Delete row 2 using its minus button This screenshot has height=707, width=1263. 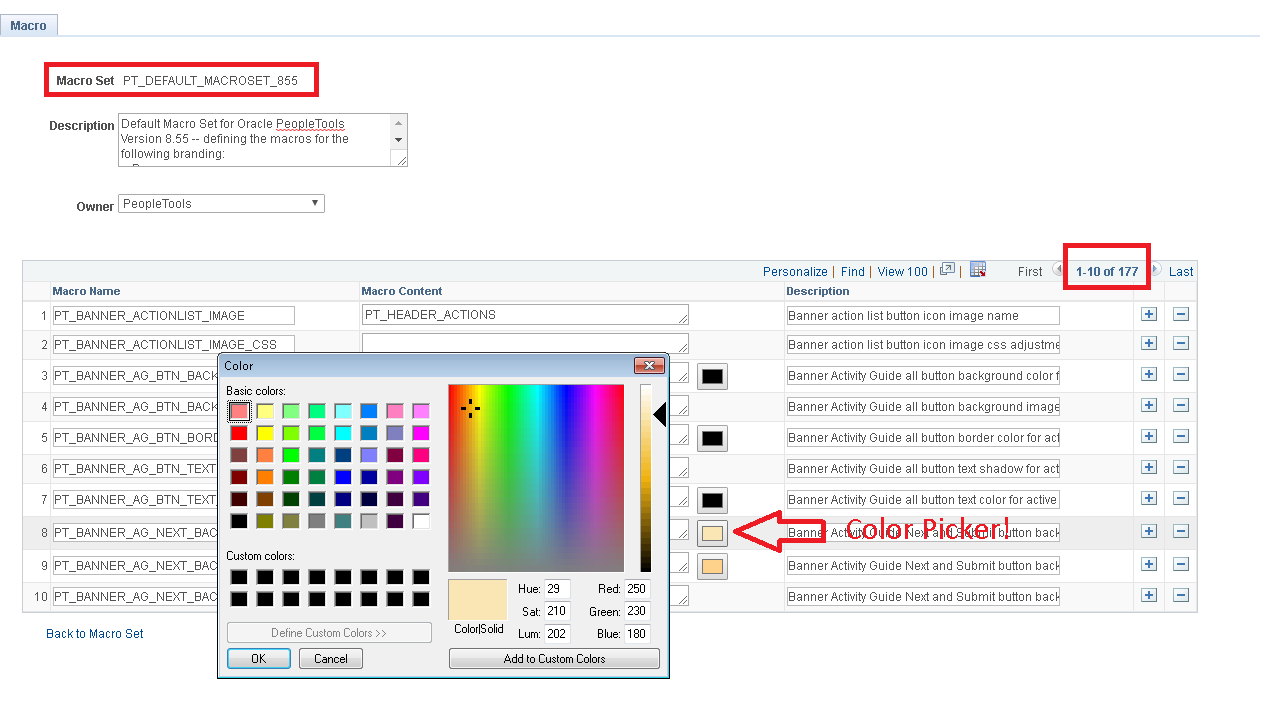click(x=1181, y=343)
